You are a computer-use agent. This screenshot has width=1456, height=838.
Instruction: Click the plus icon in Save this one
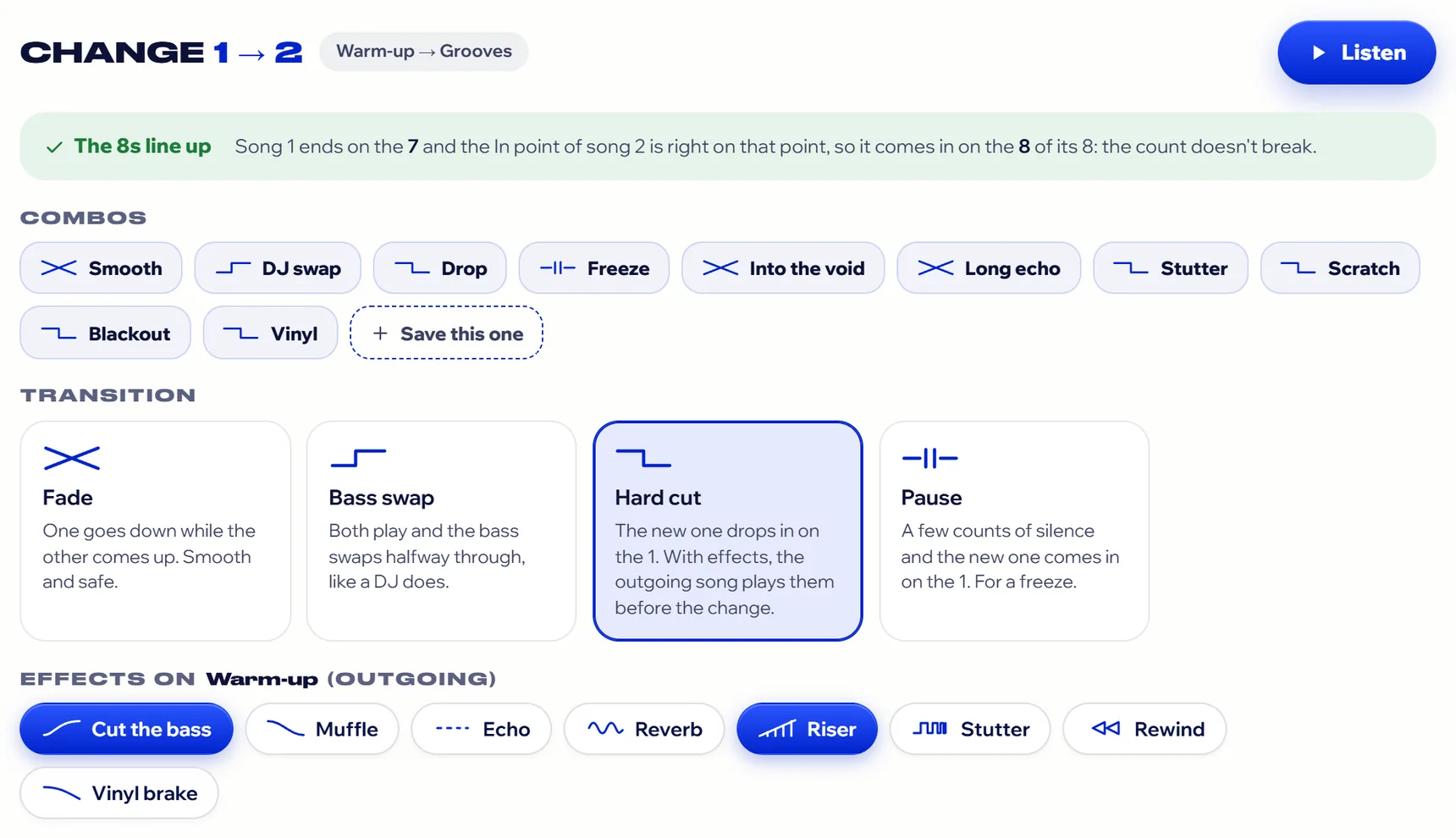click(x=380, y=334)
